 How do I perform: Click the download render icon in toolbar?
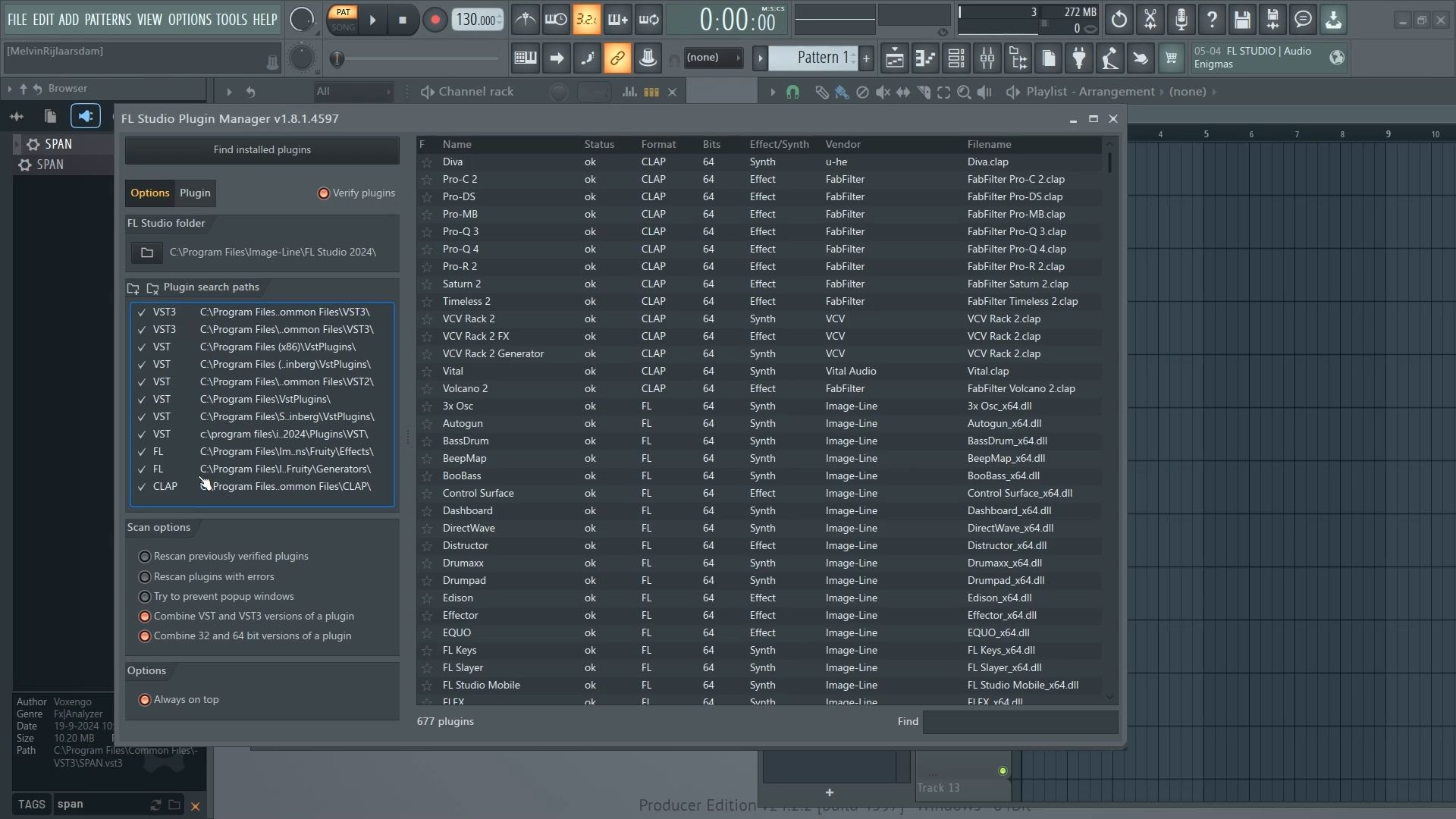[1333, 20]
